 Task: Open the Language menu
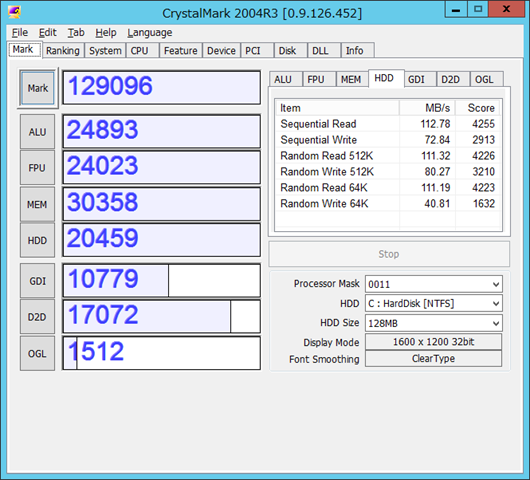pos(150,32)
